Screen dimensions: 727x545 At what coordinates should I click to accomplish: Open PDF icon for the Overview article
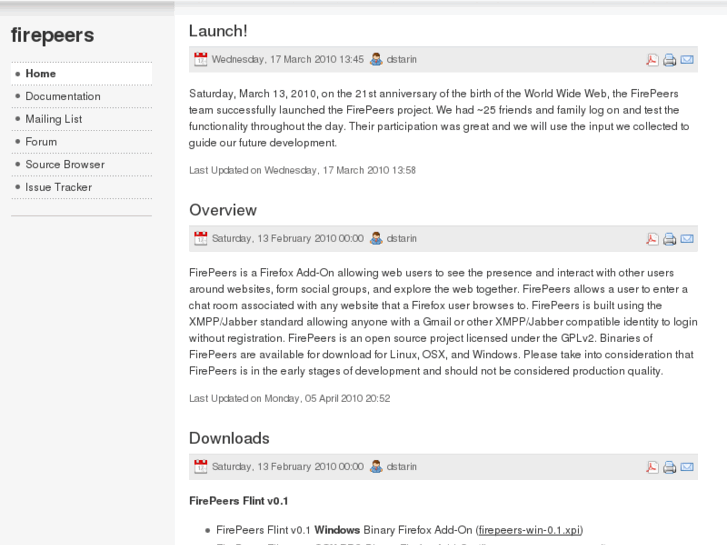652,239
